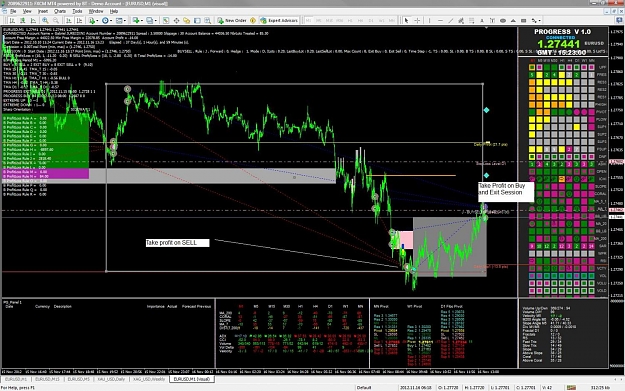Image resolution: width=625 pixels, height=391 pixels.
Task: Switch to the EURUSD,M5 chart tab
Action: tap(79, 379)
